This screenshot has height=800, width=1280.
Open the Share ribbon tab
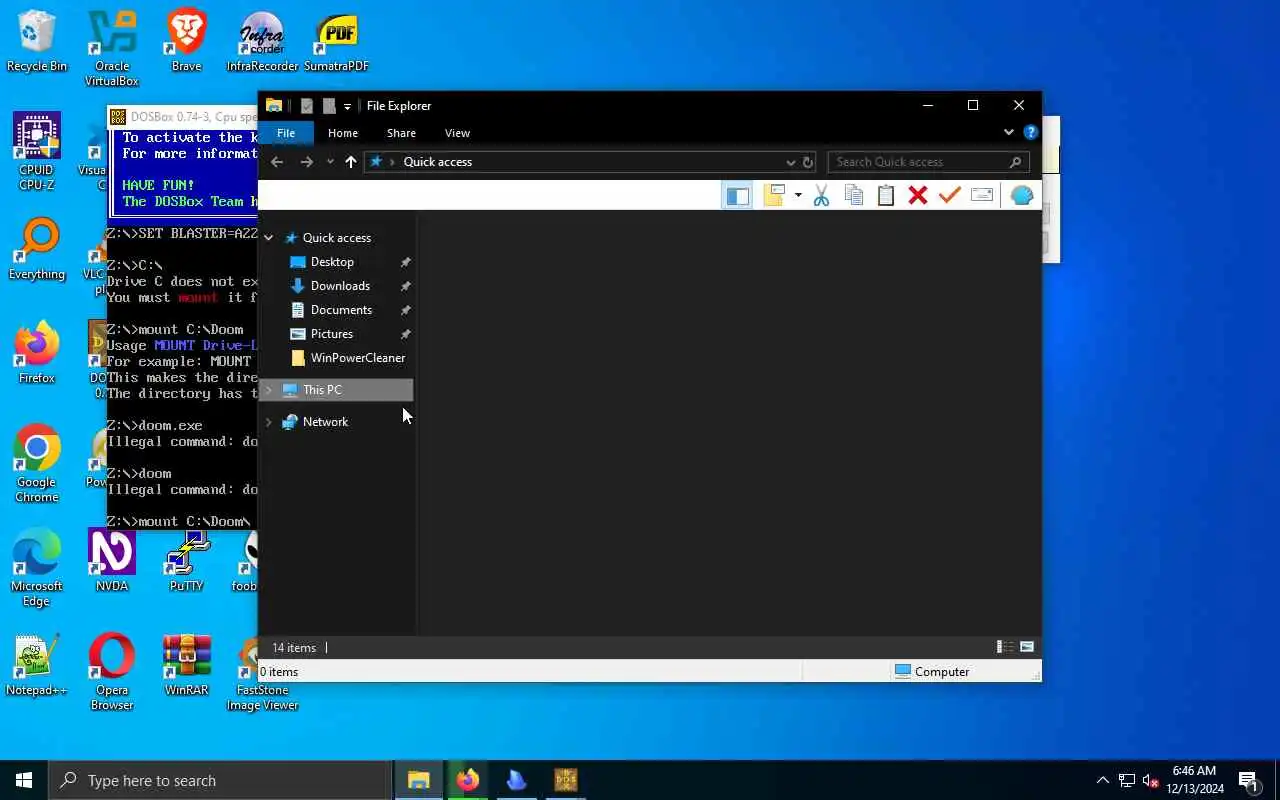(401, 133)
